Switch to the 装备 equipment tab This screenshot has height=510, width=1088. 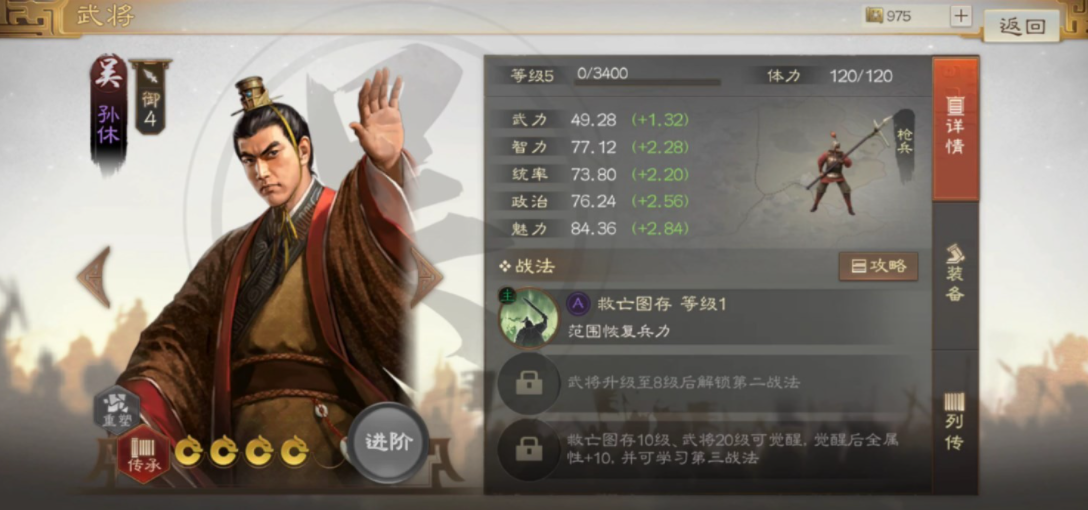[x=955, y=275]
